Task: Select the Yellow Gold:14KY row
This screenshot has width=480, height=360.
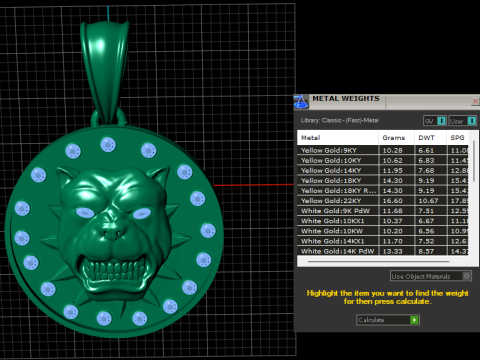Action: (383, 170)
